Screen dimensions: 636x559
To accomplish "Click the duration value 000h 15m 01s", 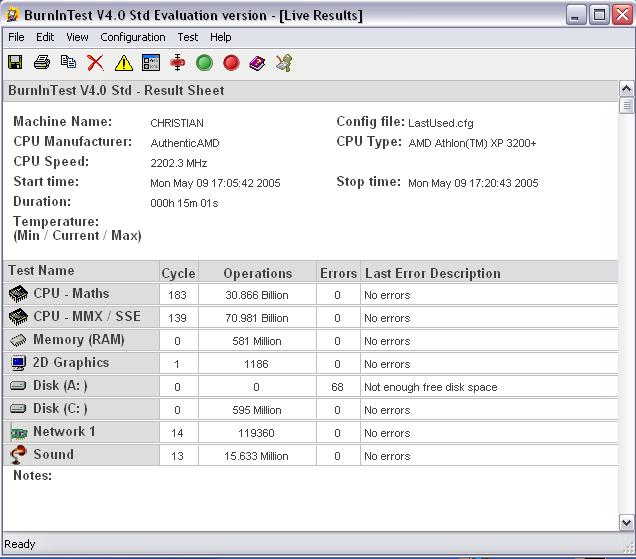I will (x=184, y=203).
